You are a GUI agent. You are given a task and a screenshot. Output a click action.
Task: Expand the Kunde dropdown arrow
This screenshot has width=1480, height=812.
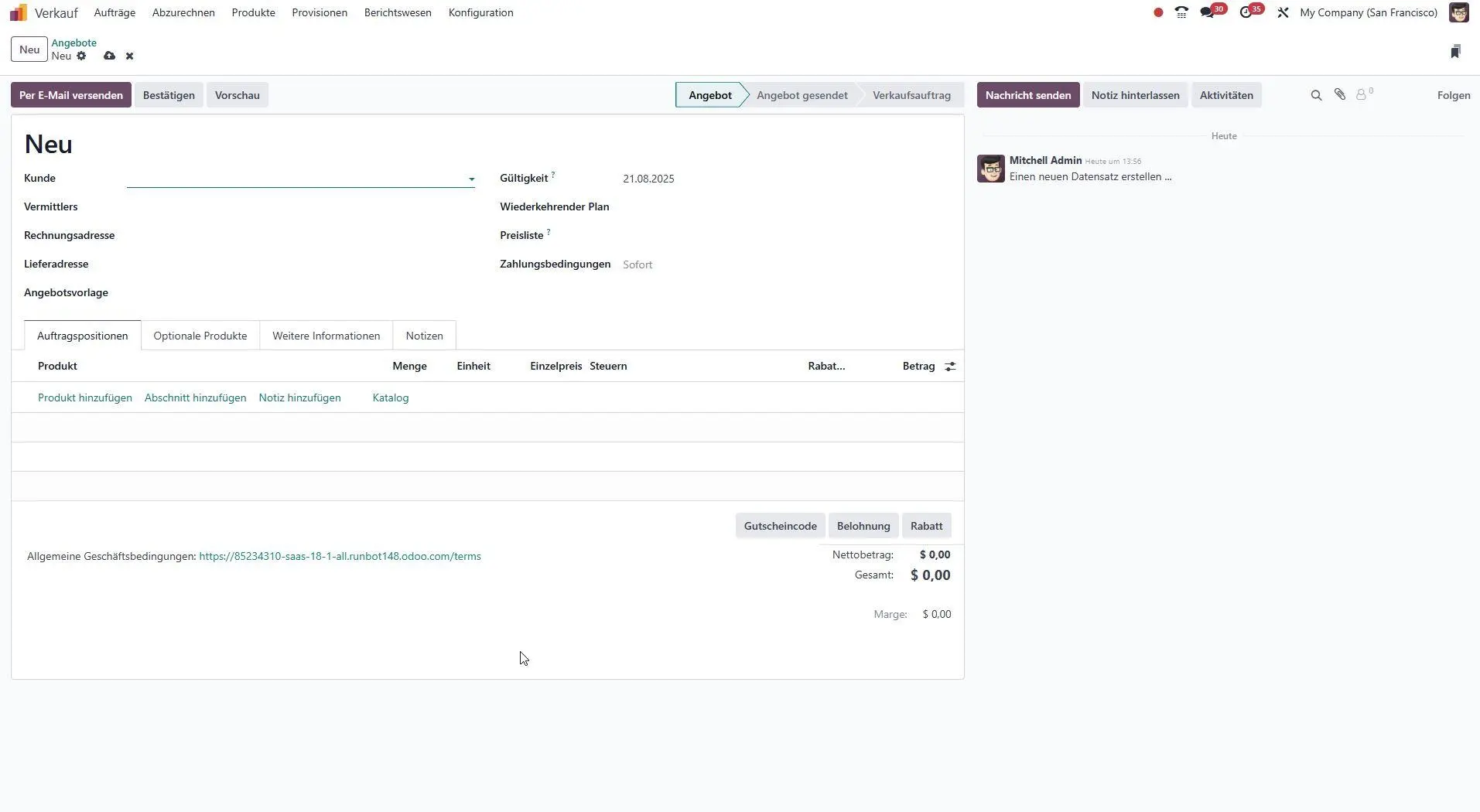[x=471, y=179]
